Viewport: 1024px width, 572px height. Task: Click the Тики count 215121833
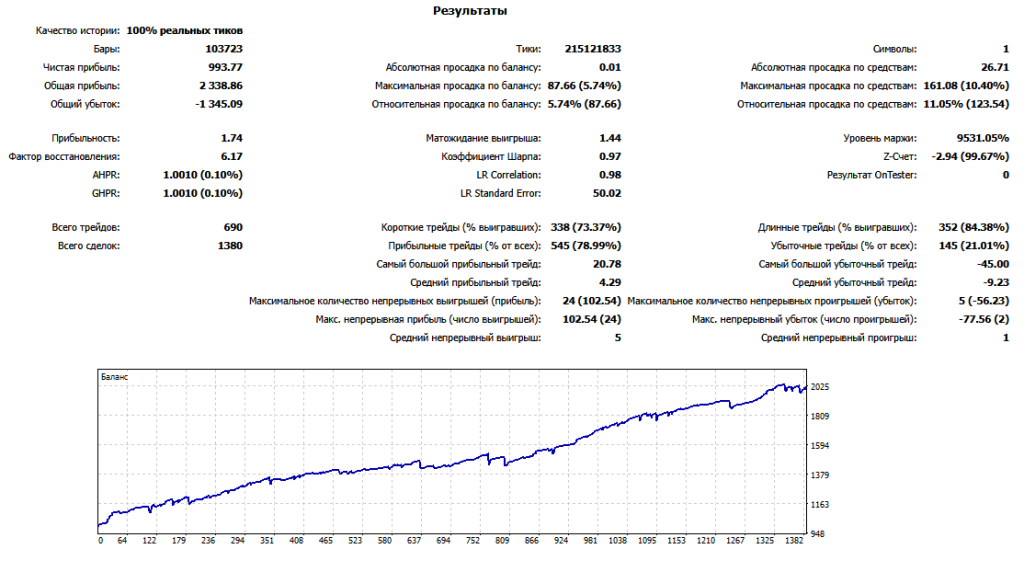(592, 49)
